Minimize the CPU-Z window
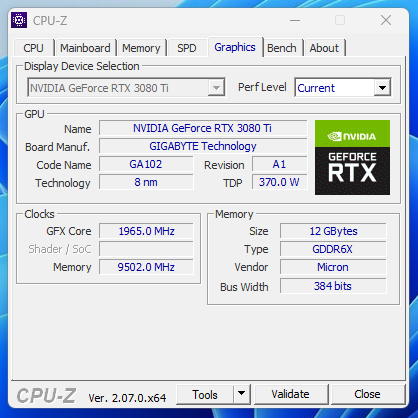418x418 pixels. tap(295, 20)
